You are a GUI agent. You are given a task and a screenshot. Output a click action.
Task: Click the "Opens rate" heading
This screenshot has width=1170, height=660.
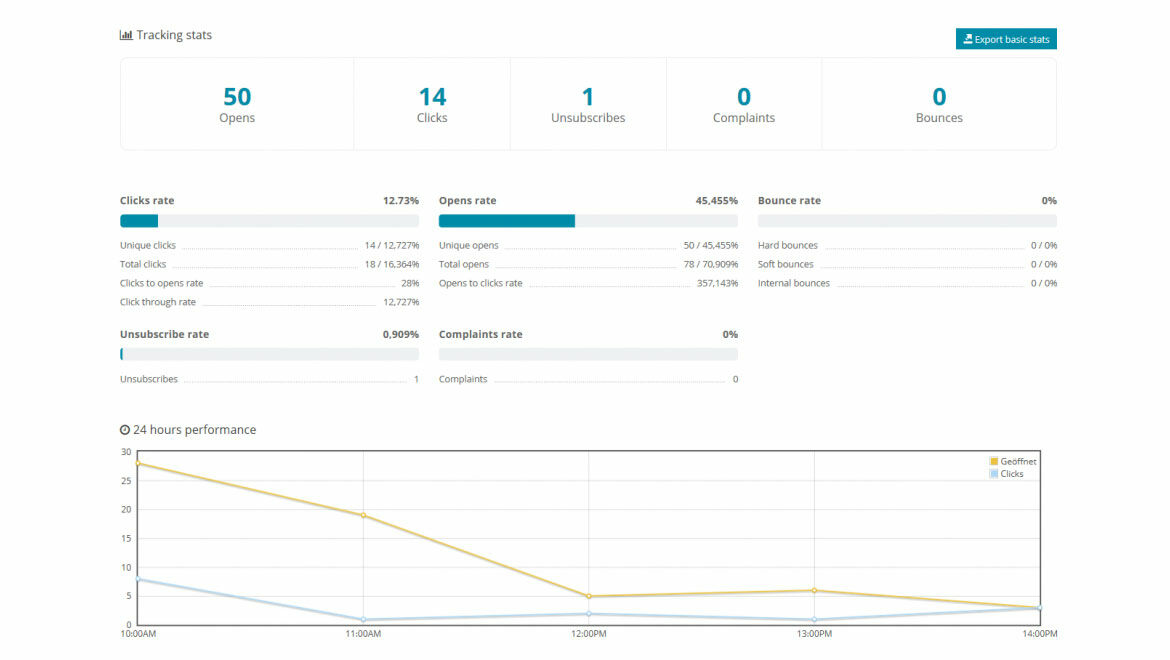(x=467, y=201)
